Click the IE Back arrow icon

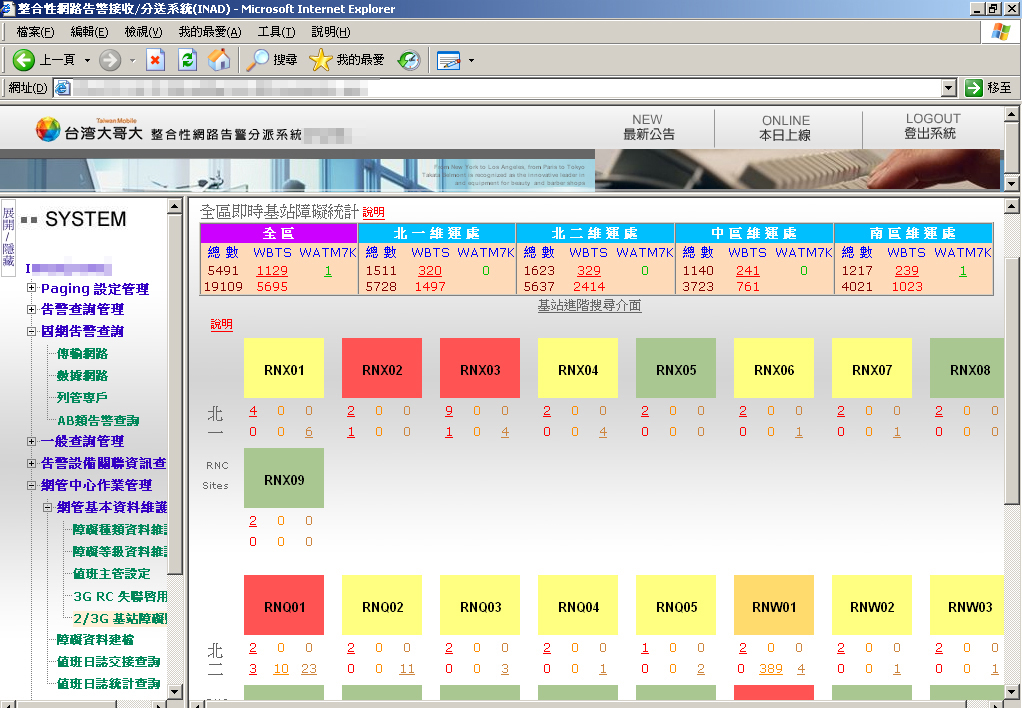[24, 60]
